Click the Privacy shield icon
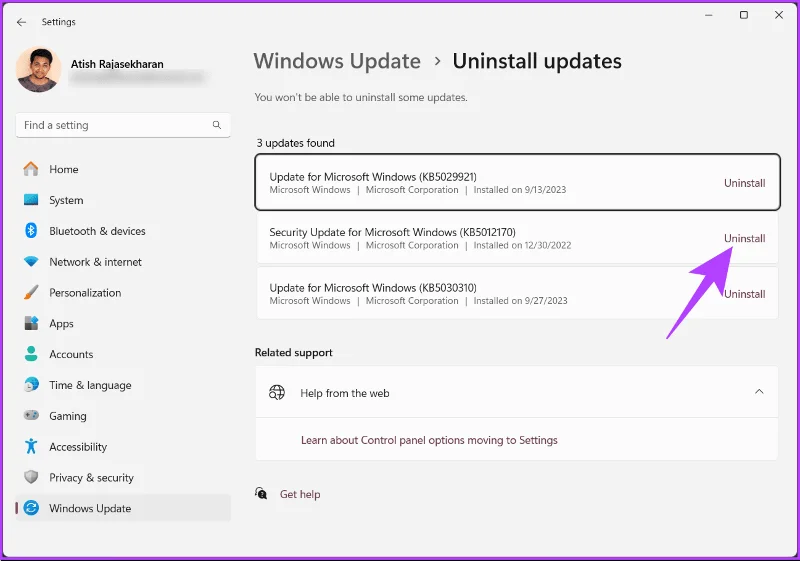This screenshot has height=561, width=800. coord(31,477)
